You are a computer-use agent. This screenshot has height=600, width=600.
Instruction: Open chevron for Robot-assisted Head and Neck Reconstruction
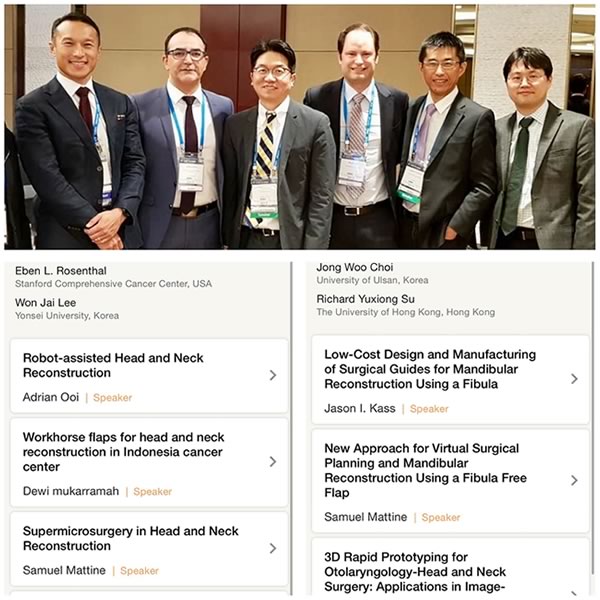click(273, 375)
